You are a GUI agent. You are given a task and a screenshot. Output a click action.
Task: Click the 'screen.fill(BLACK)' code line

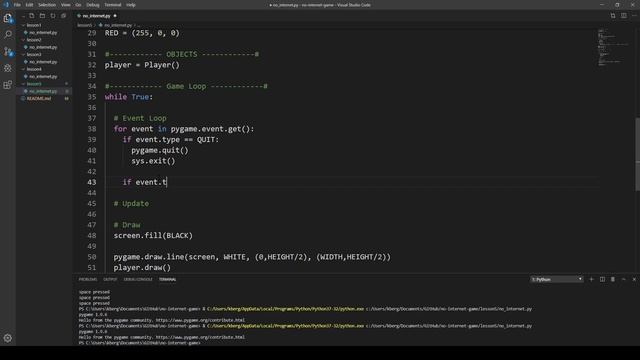point(153,236)
